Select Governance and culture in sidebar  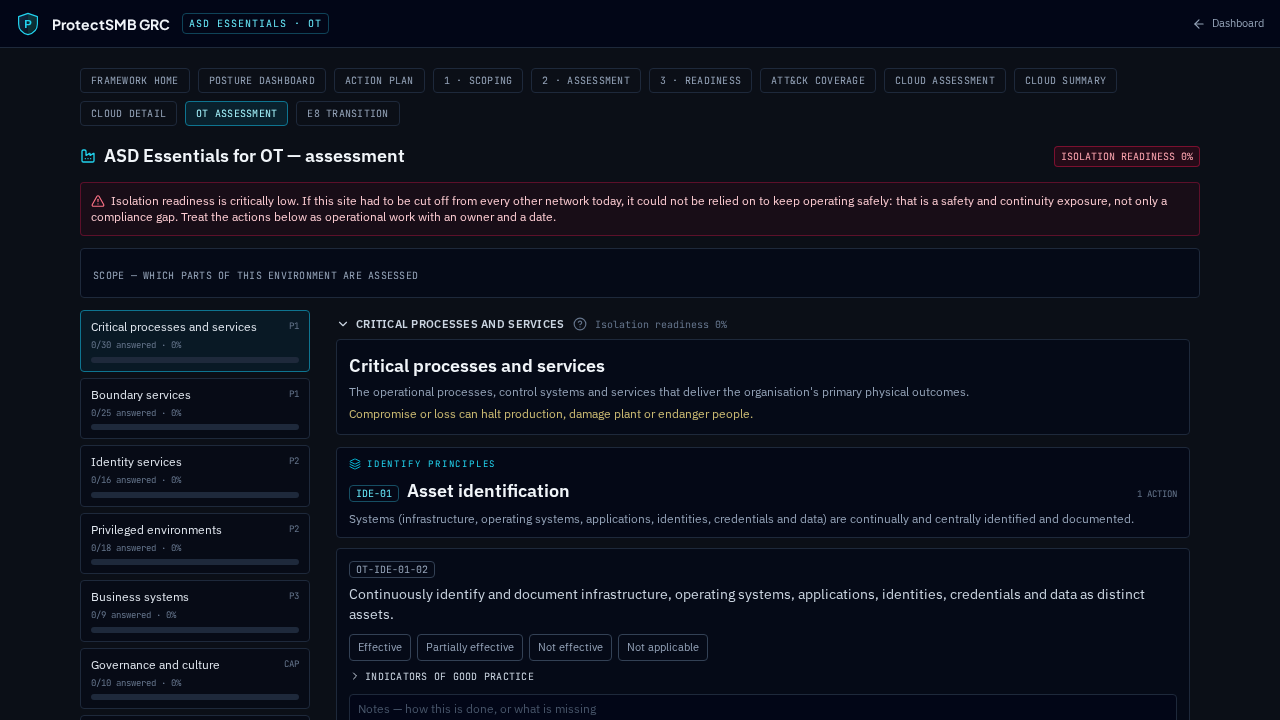click(195, 679)
